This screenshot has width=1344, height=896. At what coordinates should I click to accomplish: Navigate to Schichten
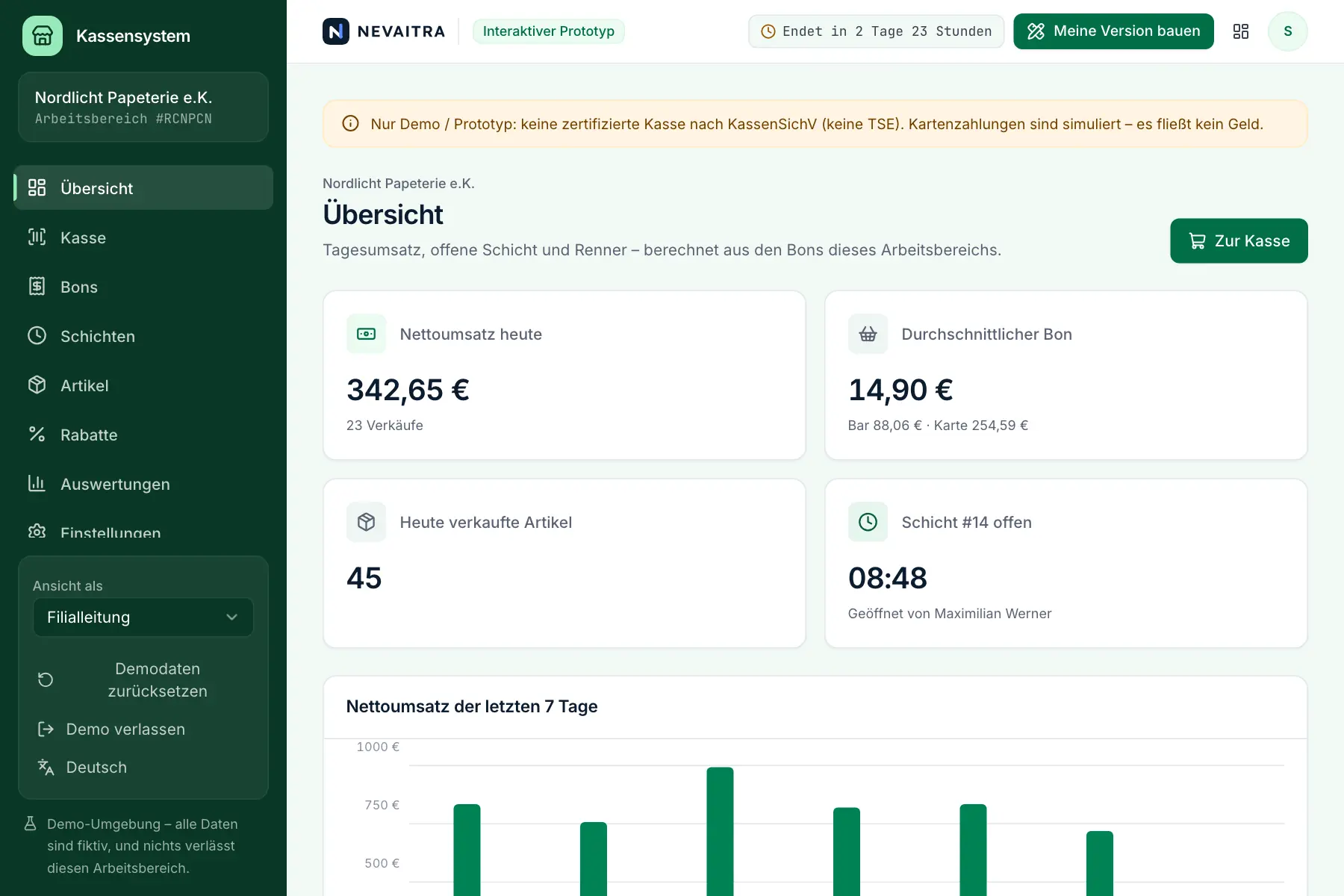143,336
